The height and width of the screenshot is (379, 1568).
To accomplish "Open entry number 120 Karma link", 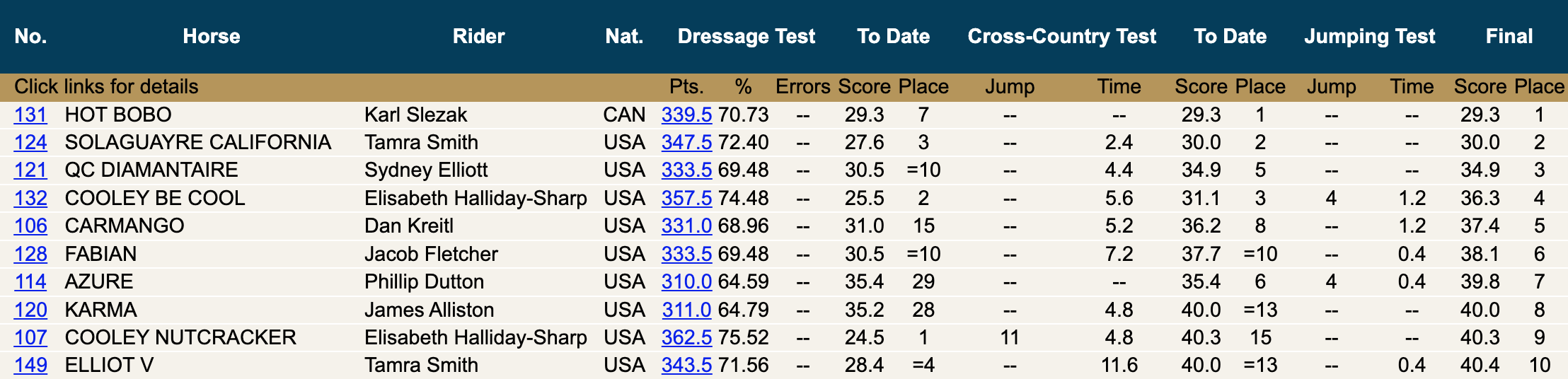I will [x=30, y=310].
